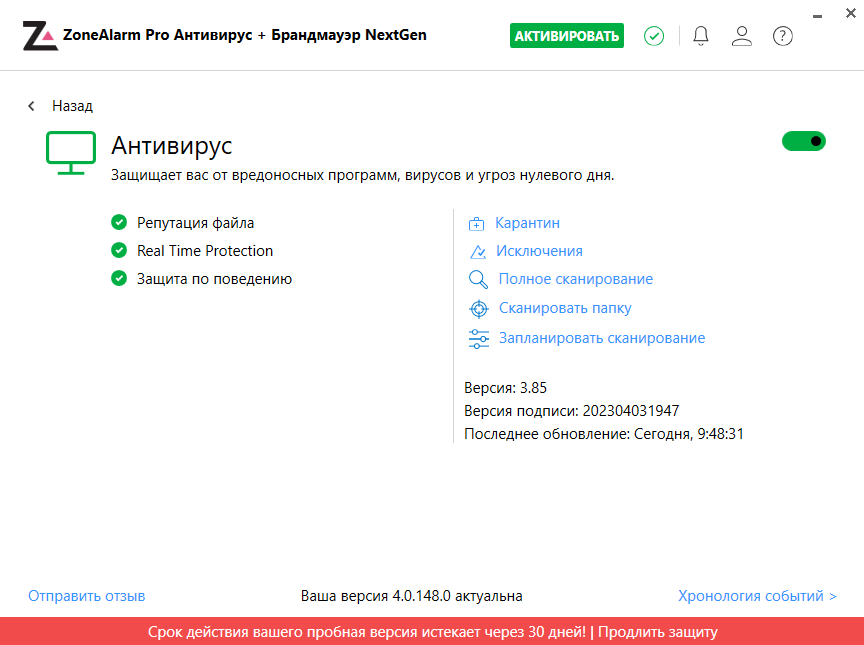
Task: Click the green protection status checkmark icon
Action: (x=654, y=36)
